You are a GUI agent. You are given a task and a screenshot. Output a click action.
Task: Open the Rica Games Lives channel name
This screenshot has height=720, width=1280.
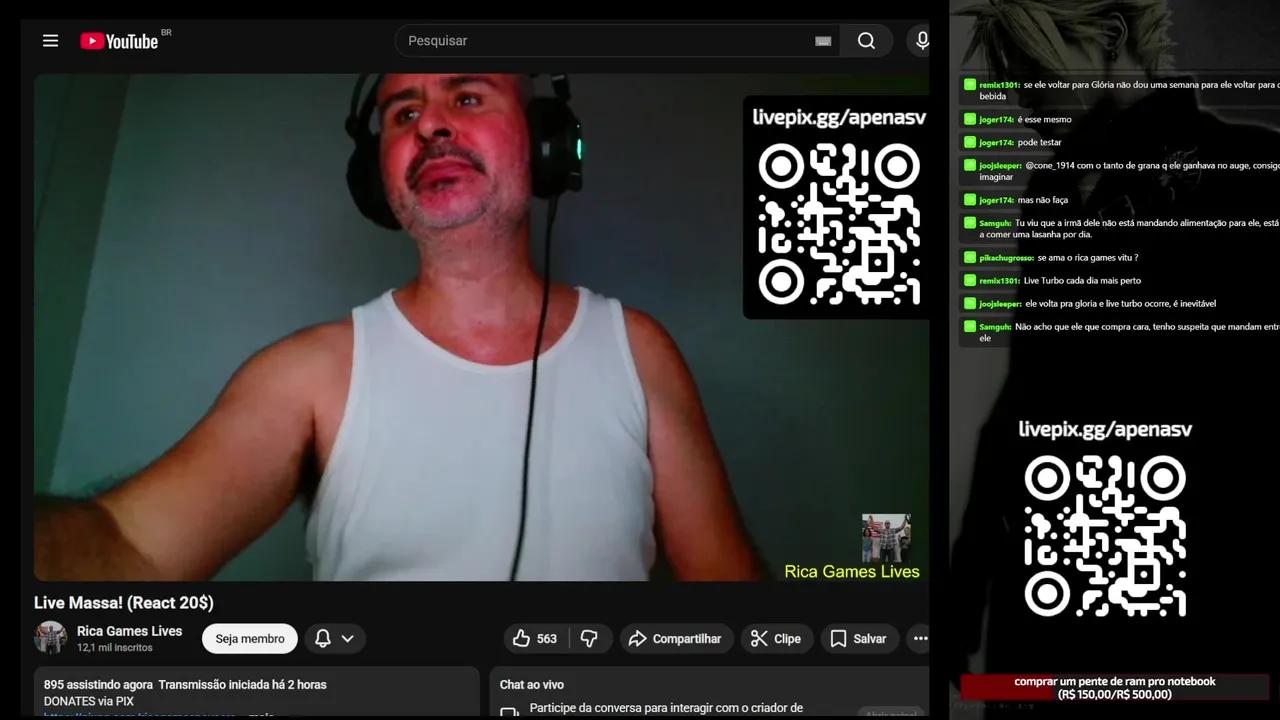click(x=130, y=631)
